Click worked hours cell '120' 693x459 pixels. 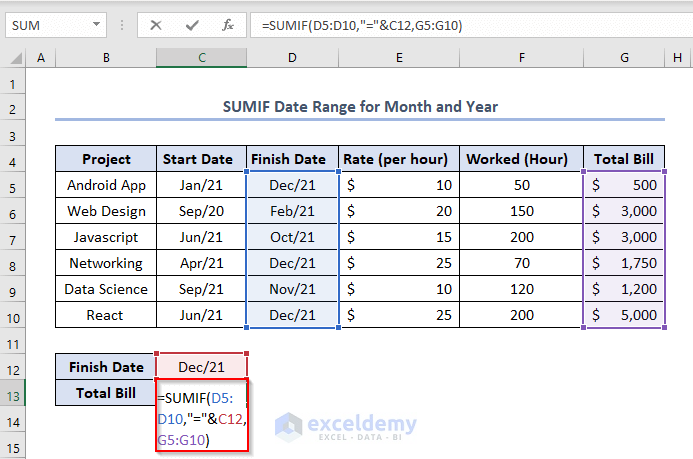[x=522, y=289]
